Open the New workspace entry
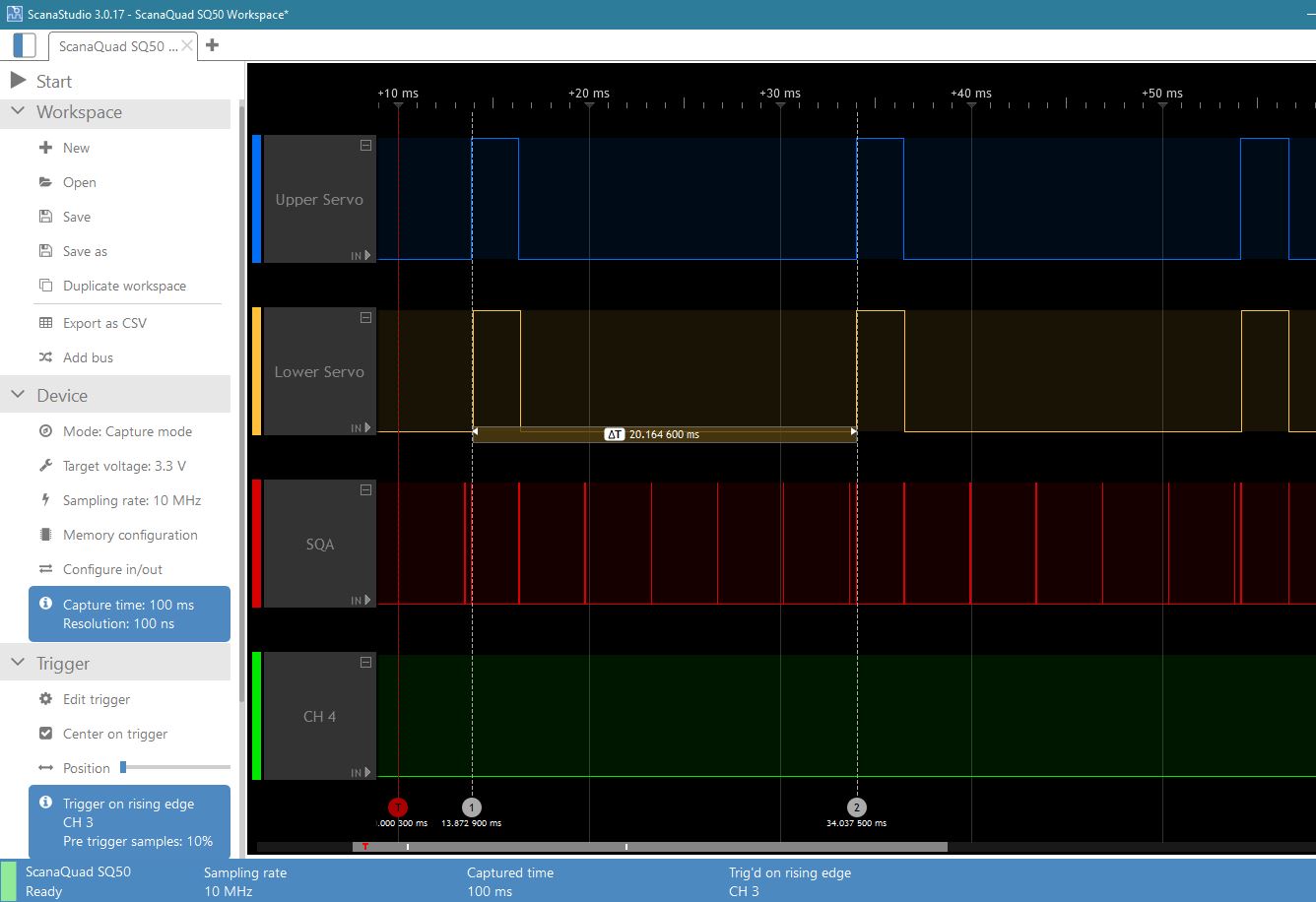1316x902 pixels. [x=76, y=148]
